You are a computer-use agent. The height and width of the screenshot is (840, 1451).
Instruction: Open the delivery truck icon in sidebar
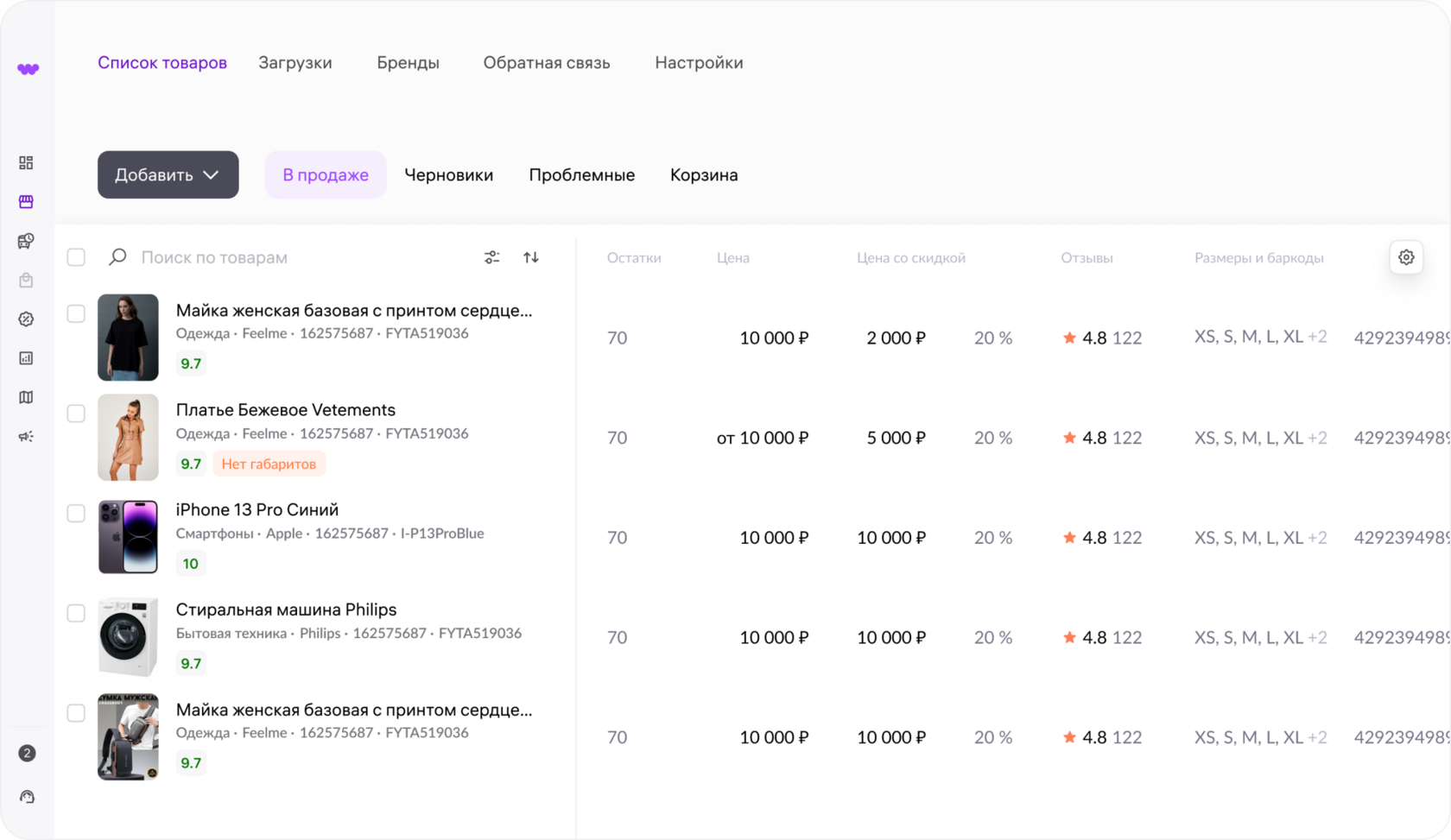coord(26,241)
